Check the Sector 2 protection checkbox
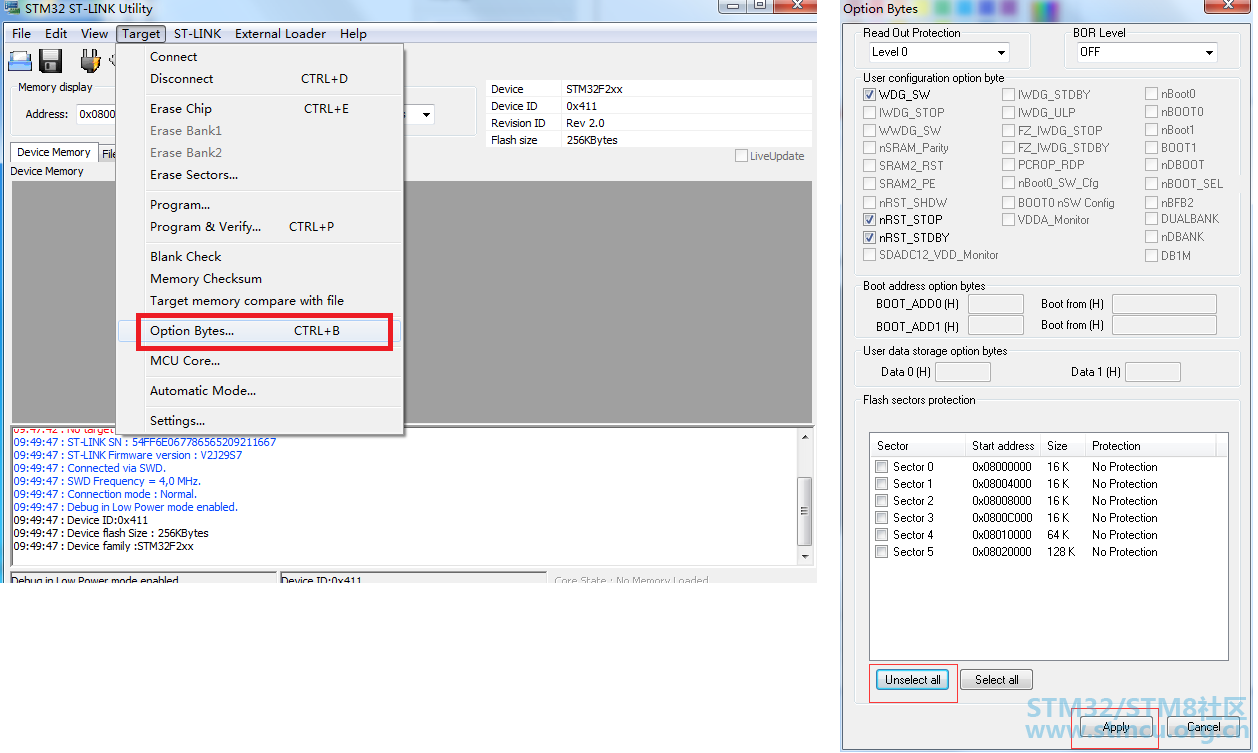This screenshot has height=753, width=1258. (881, 501)
